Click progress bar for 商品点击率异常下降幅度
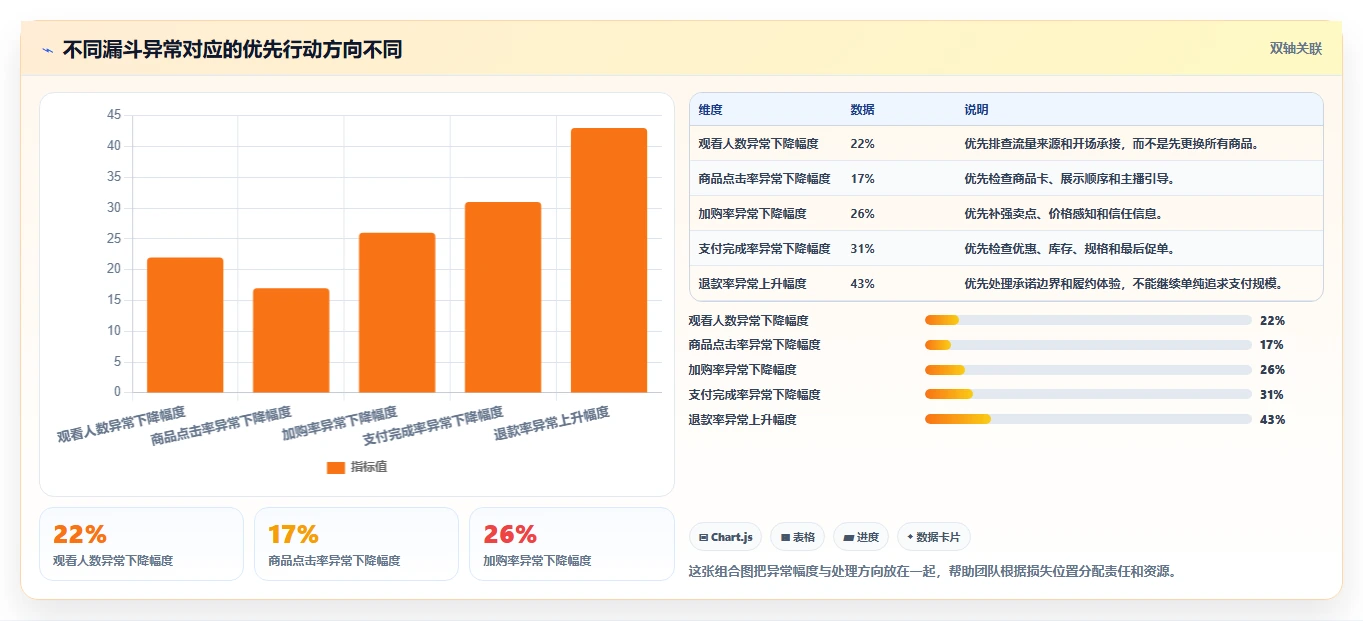This screenshot has width=1363, height=621. 1088,345
